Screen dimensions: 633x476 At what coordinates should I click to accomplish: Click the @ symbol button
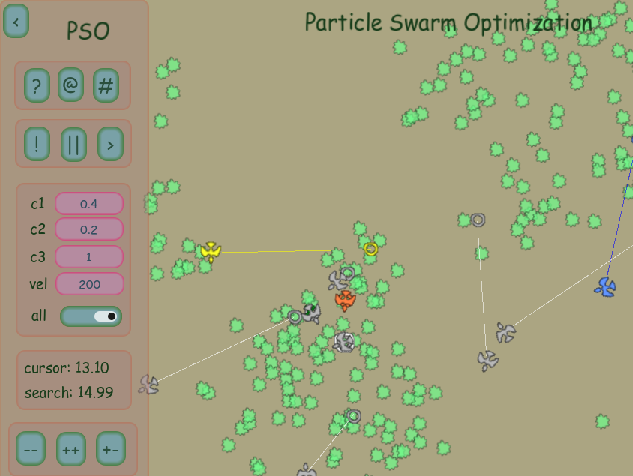point(71,85)
